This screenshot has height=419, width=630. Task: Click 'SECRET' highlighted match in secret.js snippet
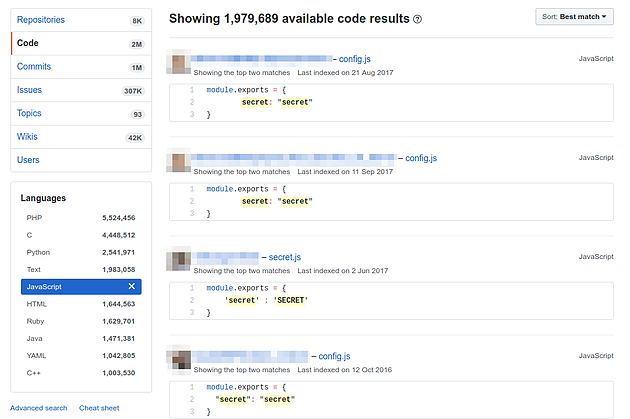tap(290, 300)
